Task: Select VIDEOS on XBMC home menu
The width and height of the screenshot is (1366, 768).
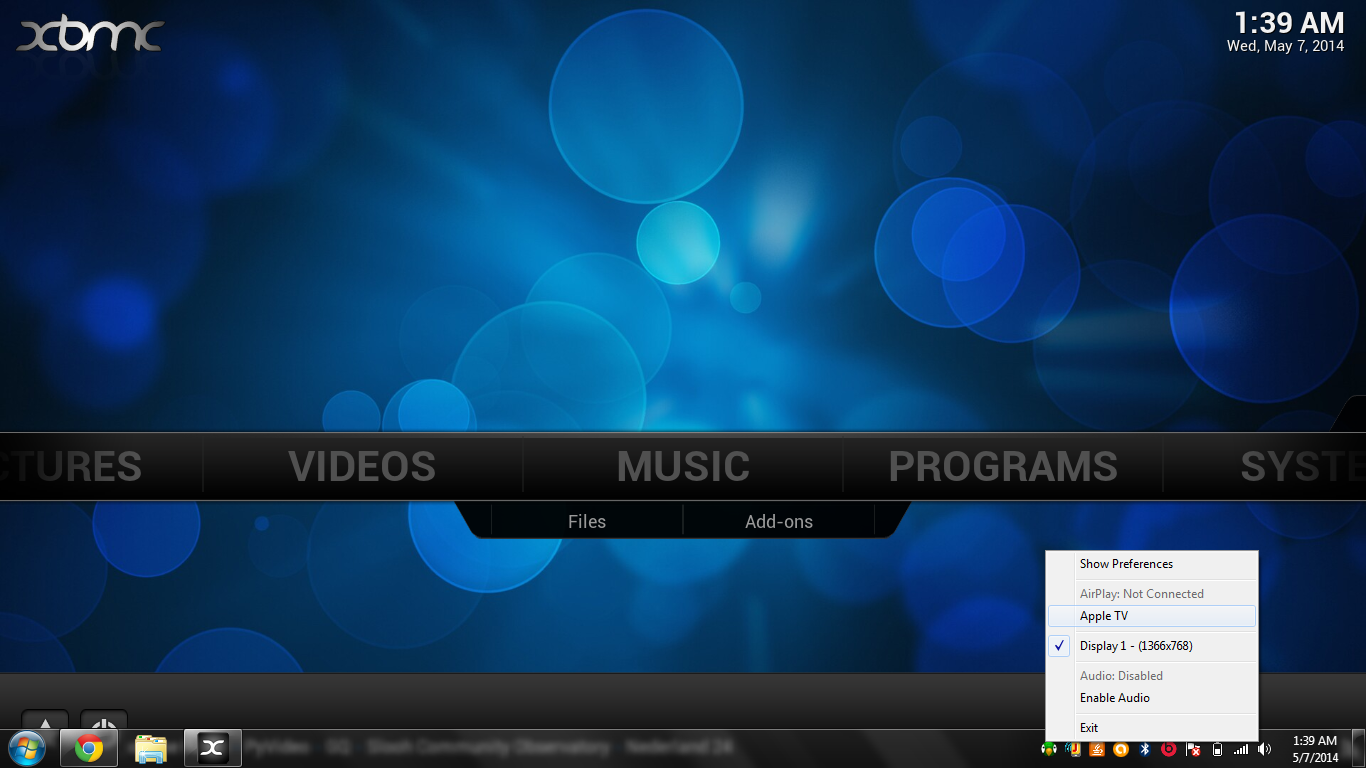Action: (x=362, y=467)
